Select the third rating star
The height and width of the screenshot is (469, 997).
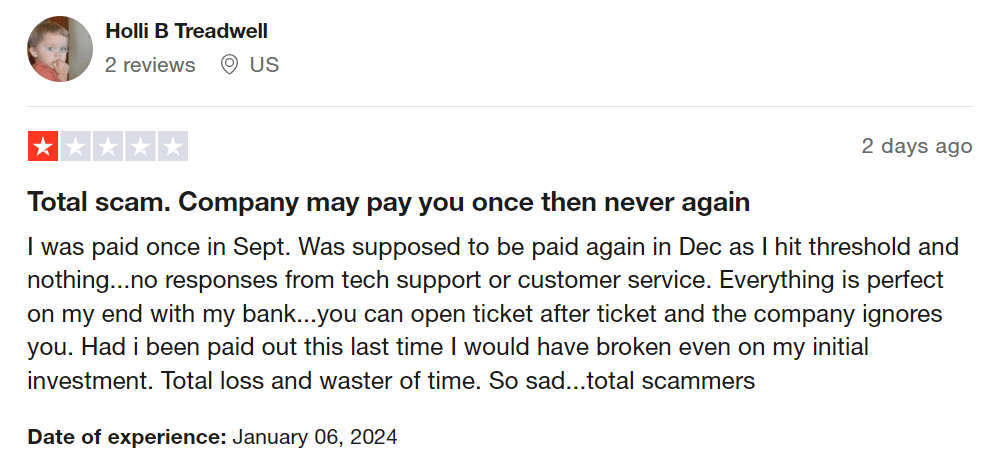(x=108, y=147)
